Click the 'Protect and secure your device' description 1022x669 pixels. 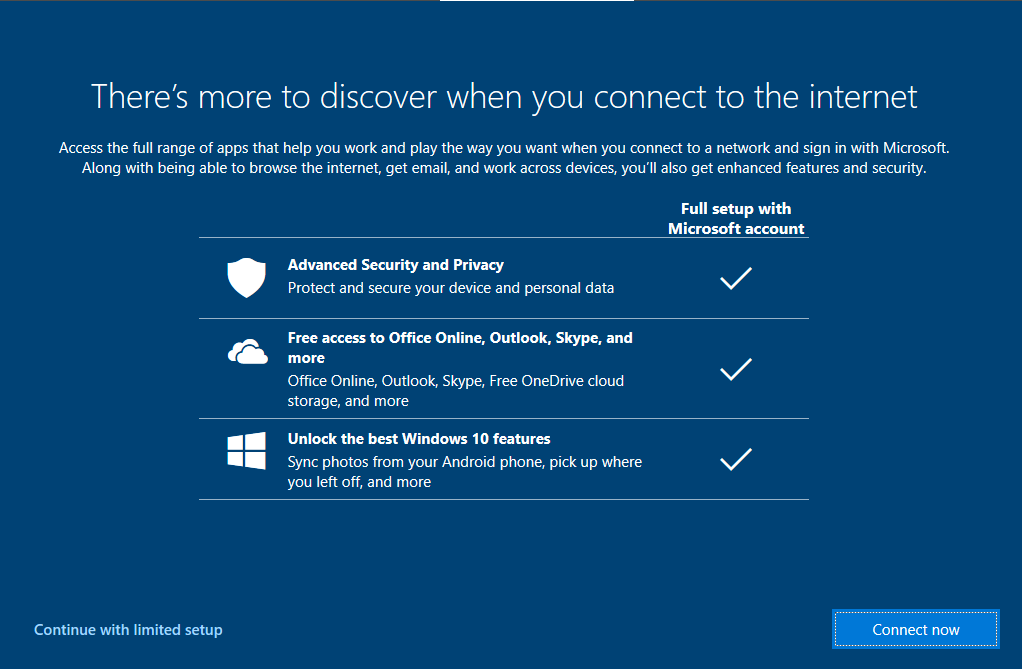pos(450,288)
